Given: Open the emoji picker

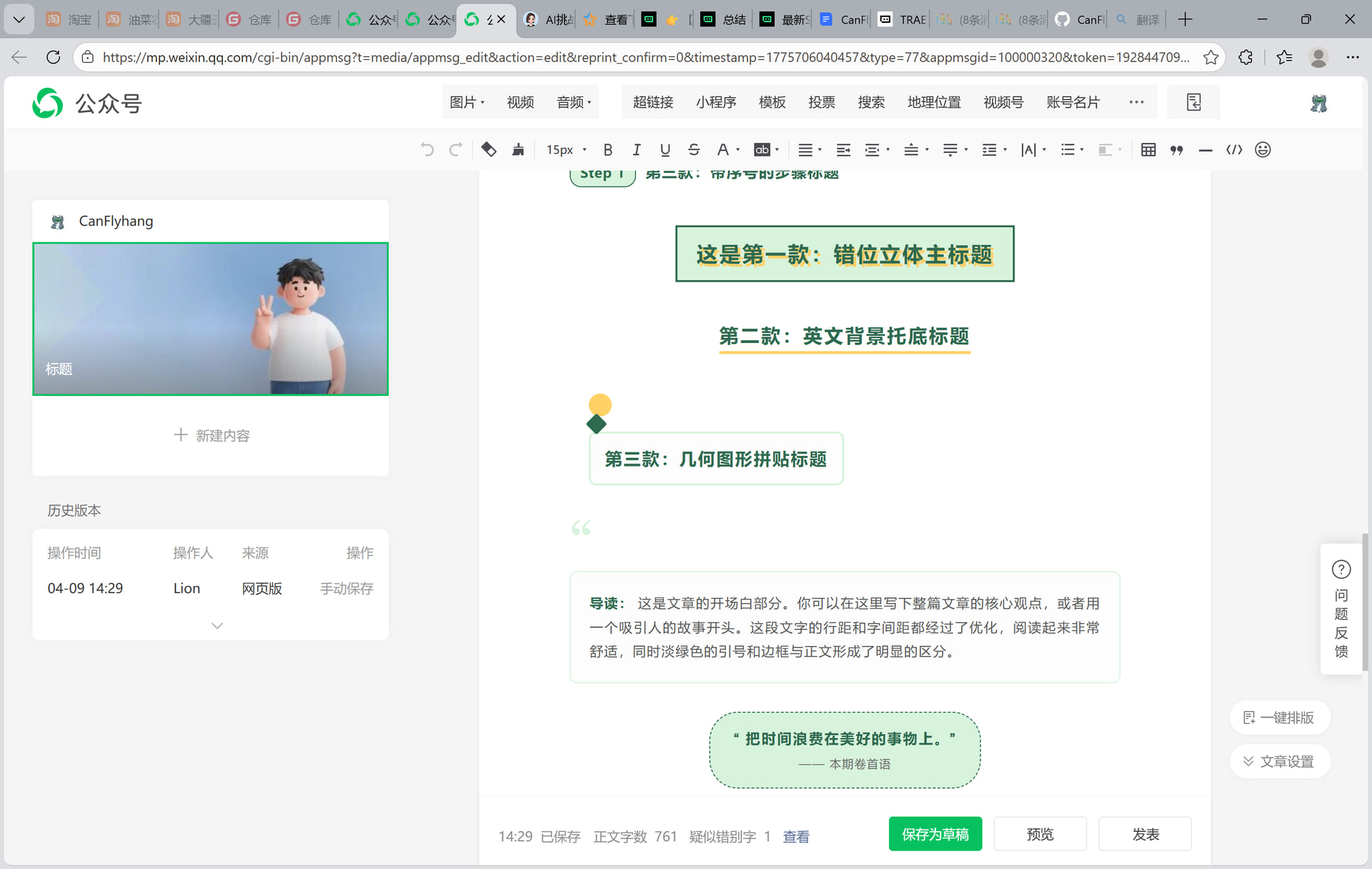Looking at the screenshot, I should 1263,150.
